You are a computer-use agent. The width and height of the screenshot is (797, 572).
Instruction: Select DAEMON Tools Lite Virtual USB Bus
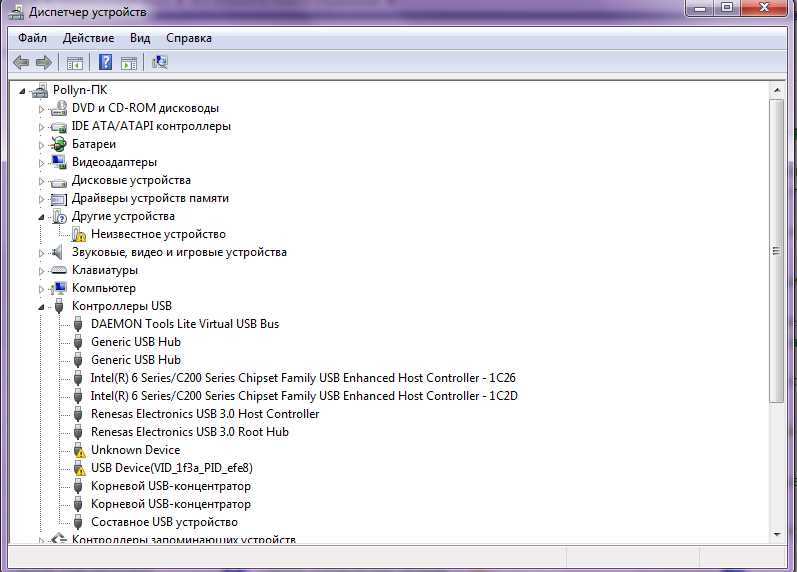point(185,324)
